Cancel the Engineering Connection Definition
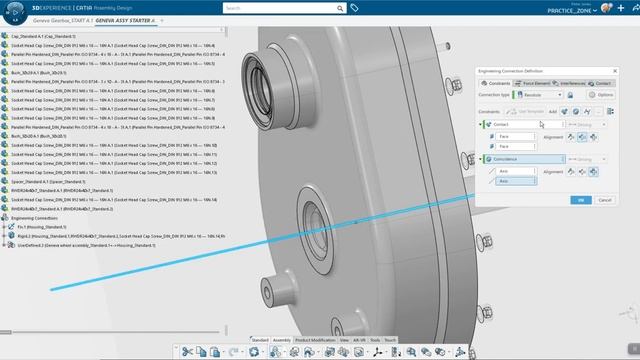This screenshot has width=640, height=360. pos(605,200)
